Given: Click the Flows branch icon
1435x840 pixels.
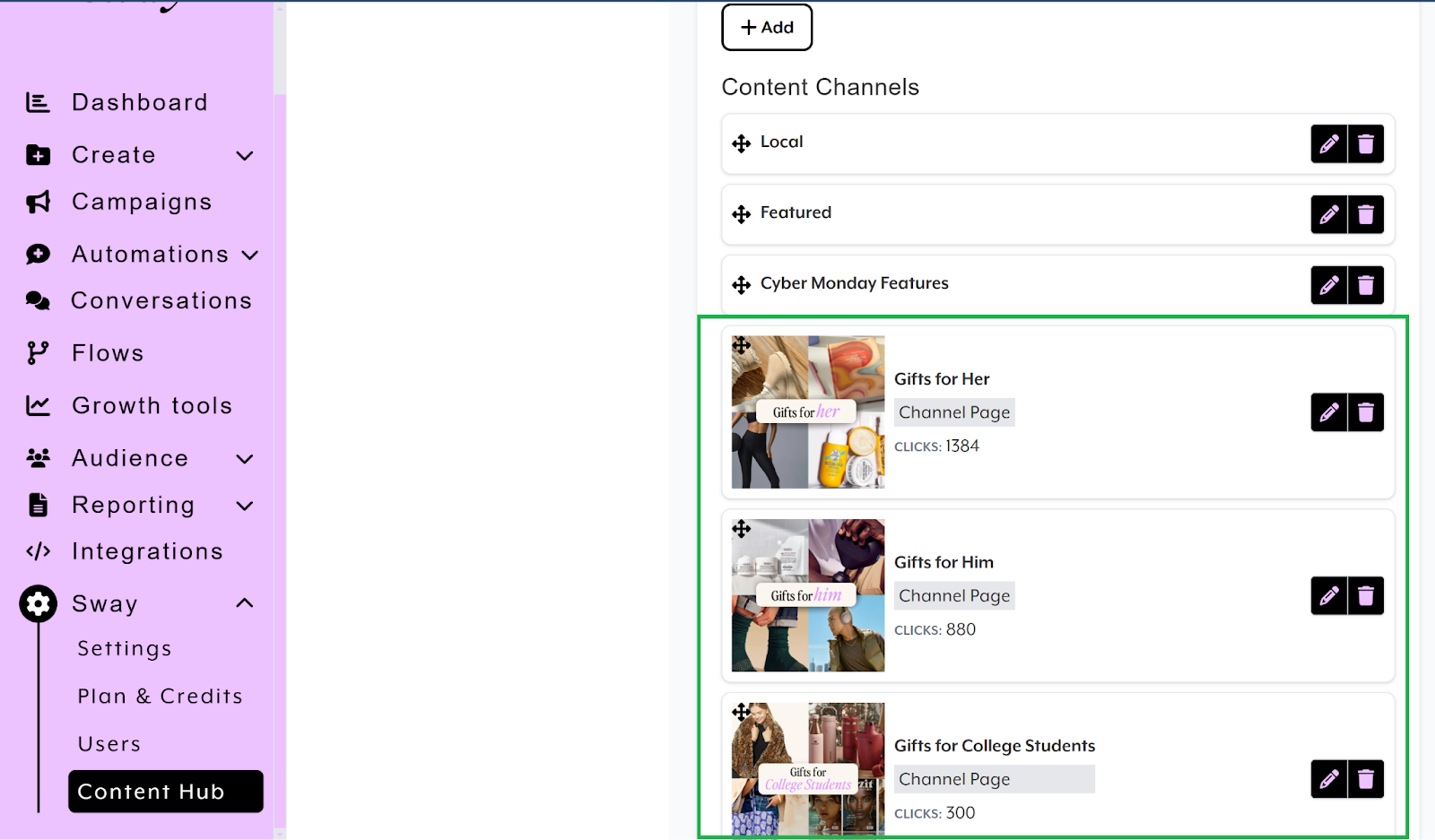Looking at the screenshot, I should 38,353.
